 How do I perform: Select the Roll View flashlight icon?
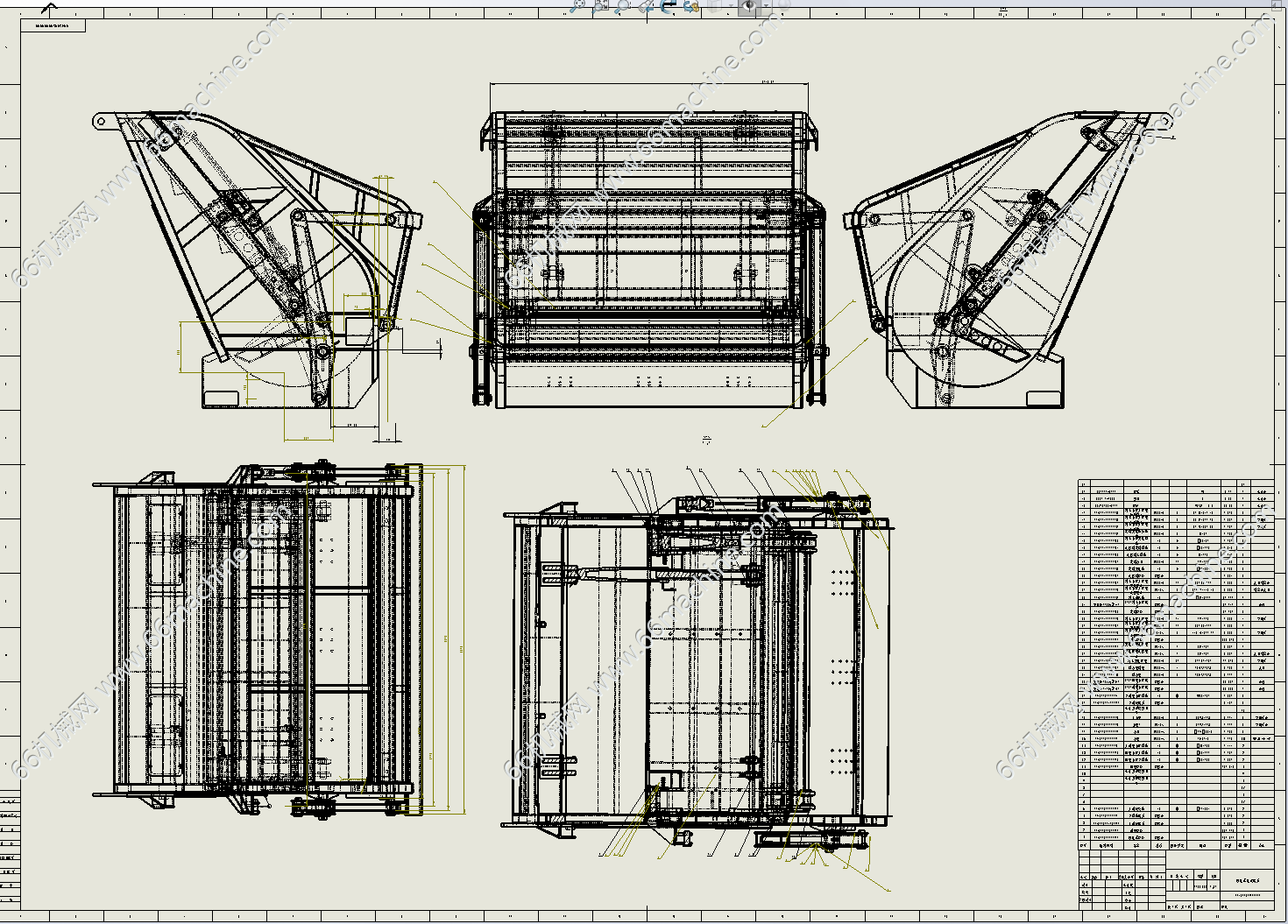(646, 6)
